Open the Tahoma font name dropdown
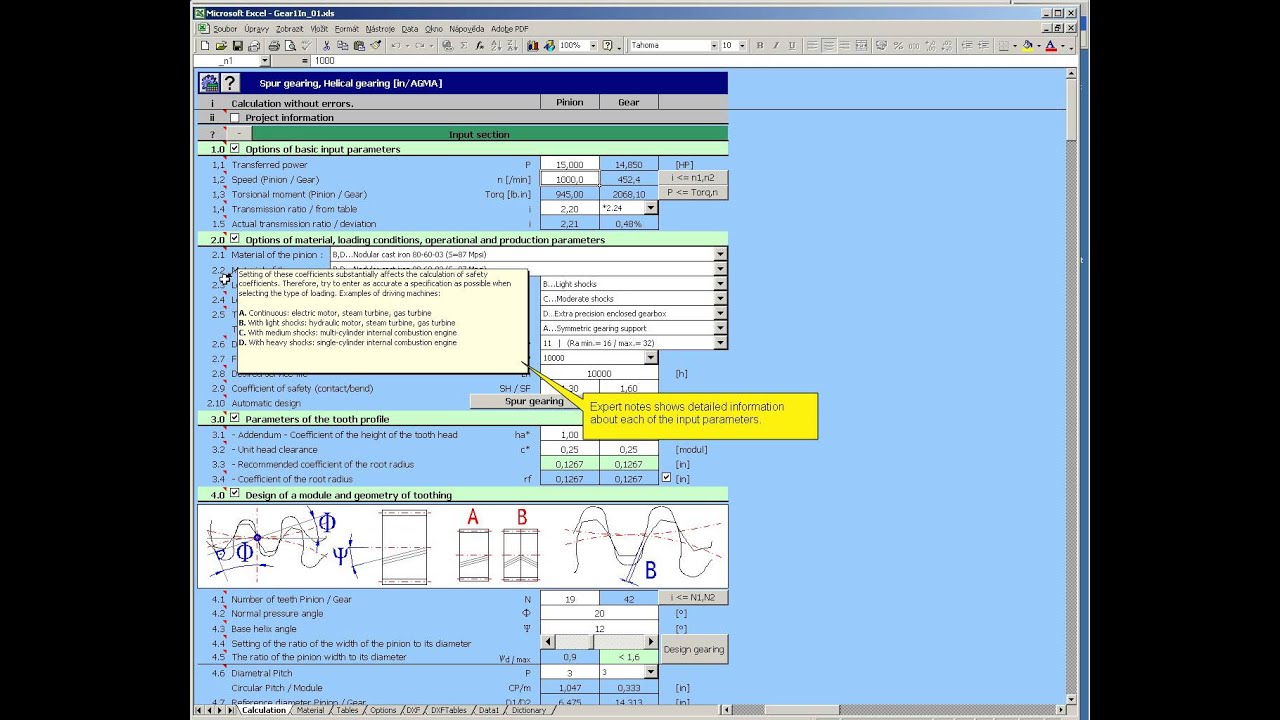This screenshot has height=720, width=1280. tap(714, 45)
